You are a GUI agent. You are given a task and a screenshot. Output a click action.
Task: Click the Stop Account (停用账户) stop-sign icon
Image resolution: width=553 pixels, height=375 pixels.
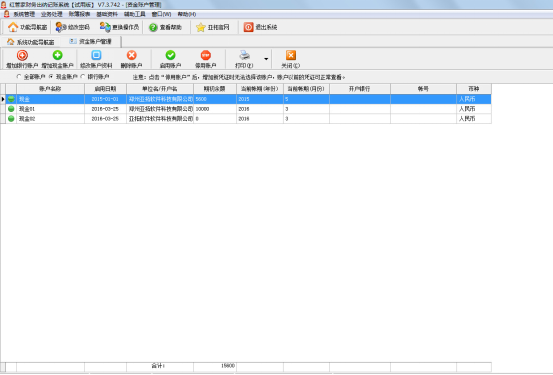(206, 55)
